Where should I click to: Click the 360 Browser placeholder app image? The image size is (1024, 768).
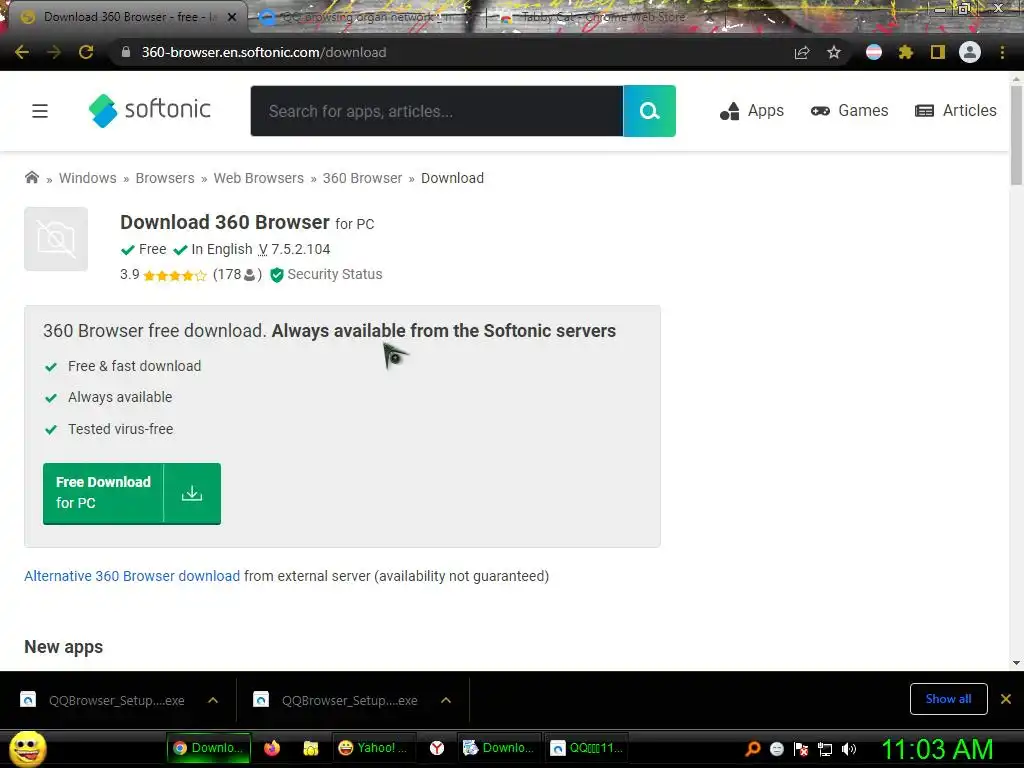pyautogui.click(x=56, y=239)
